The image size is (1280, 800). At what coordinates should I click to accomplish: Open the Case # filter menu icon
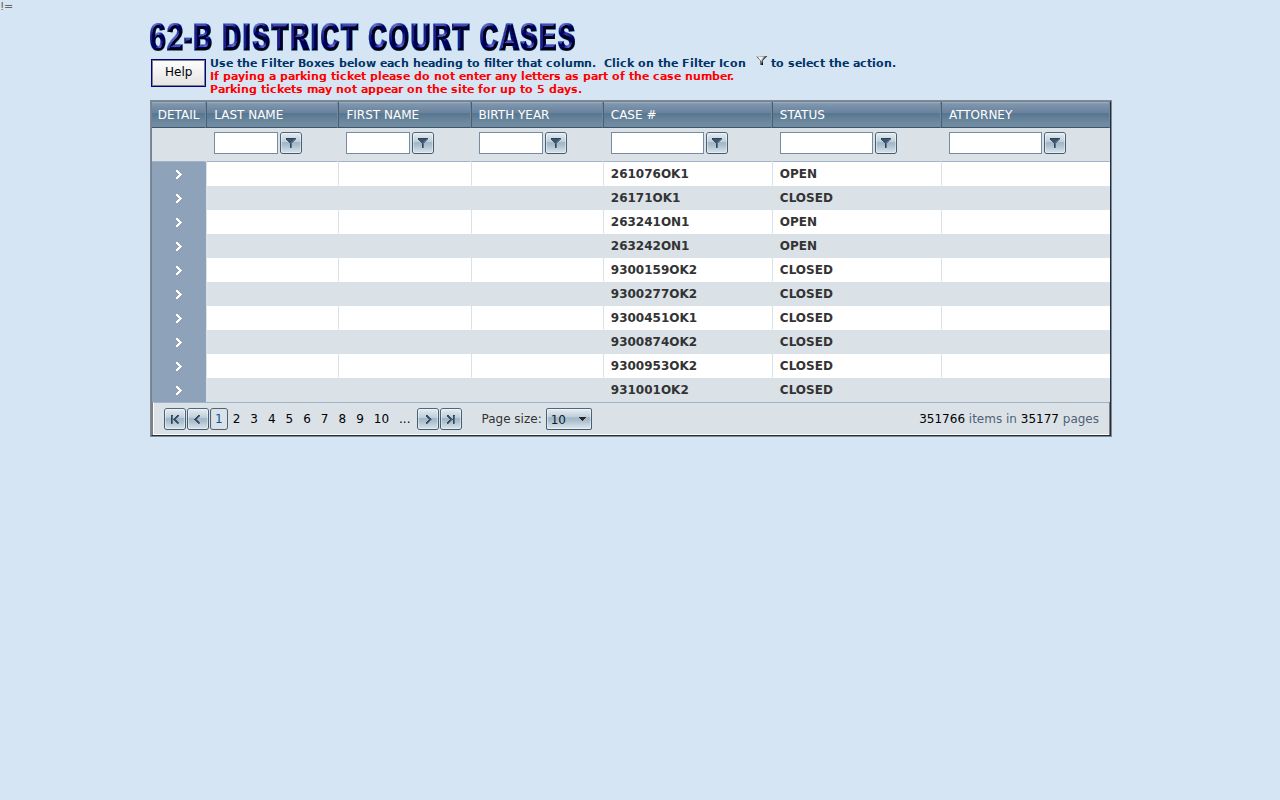click(x=717, y=143)
